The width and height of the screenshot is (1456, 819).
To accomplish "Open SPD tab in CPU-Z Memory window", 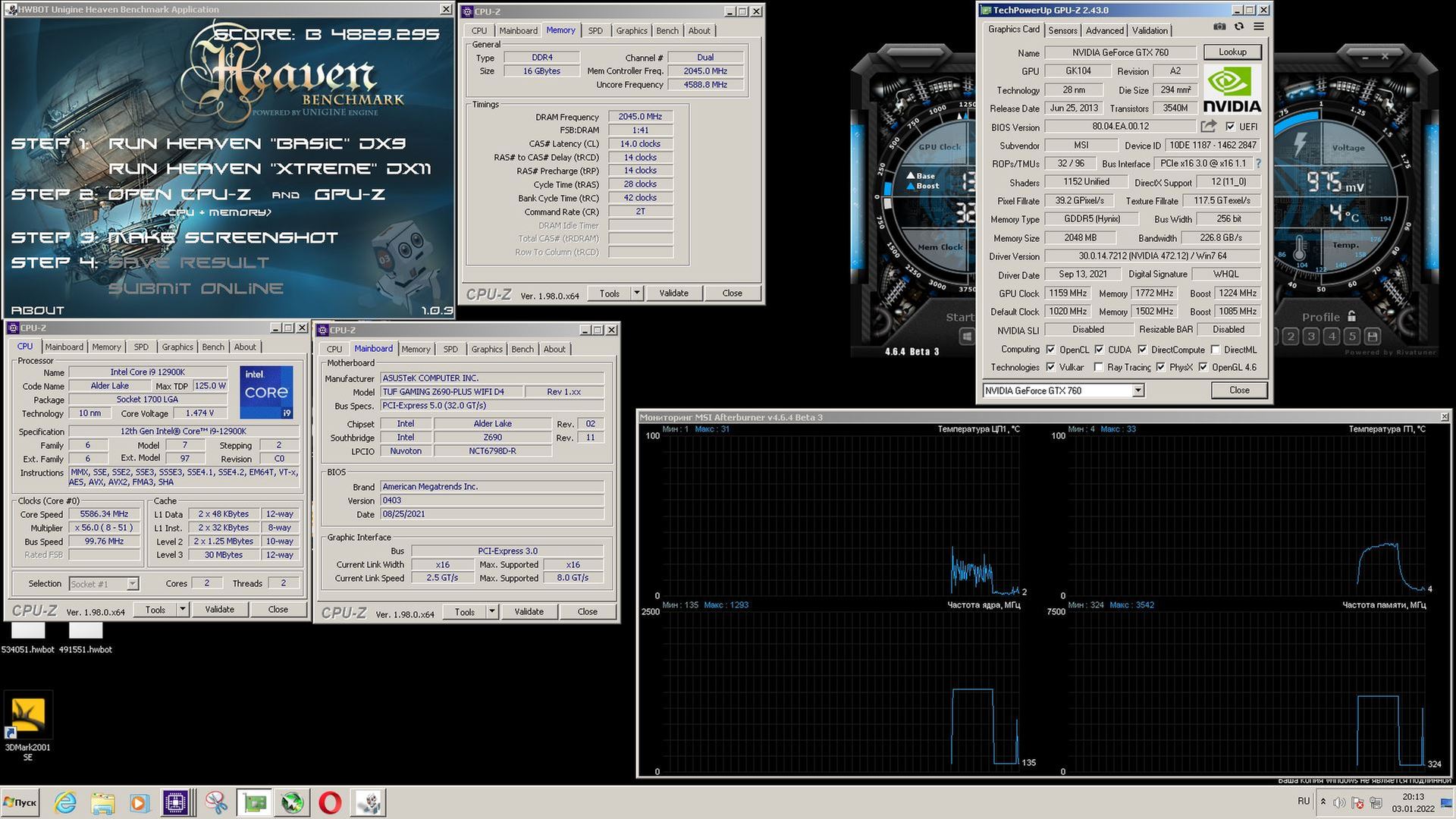I will click(595, 30).
